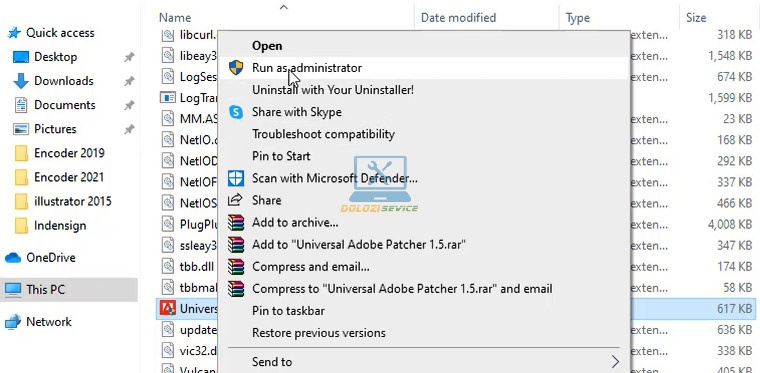Select This PC in navigation pane
Image resolution: width=760 pixels, height=373 pixels.
click(x=69, y=290)
